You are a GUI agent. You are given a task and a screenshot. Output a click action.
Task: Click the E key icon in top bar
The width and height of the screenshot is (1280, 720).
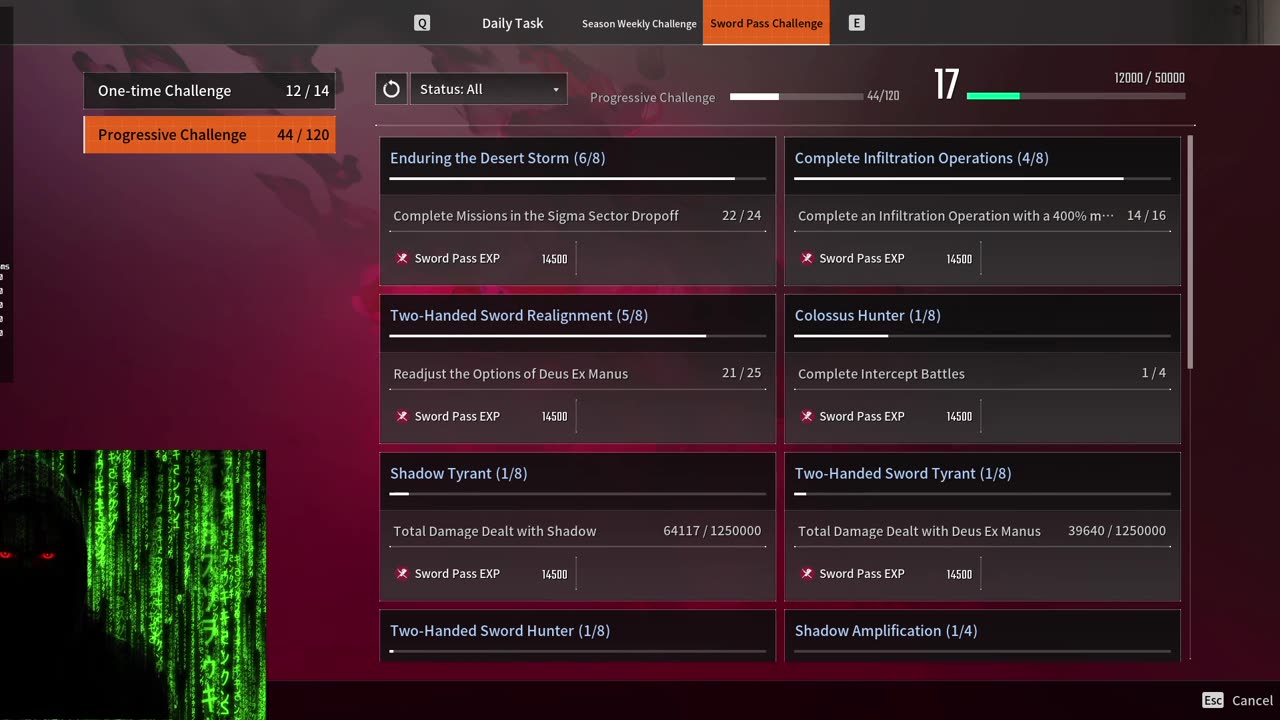(x=856, y=23)
